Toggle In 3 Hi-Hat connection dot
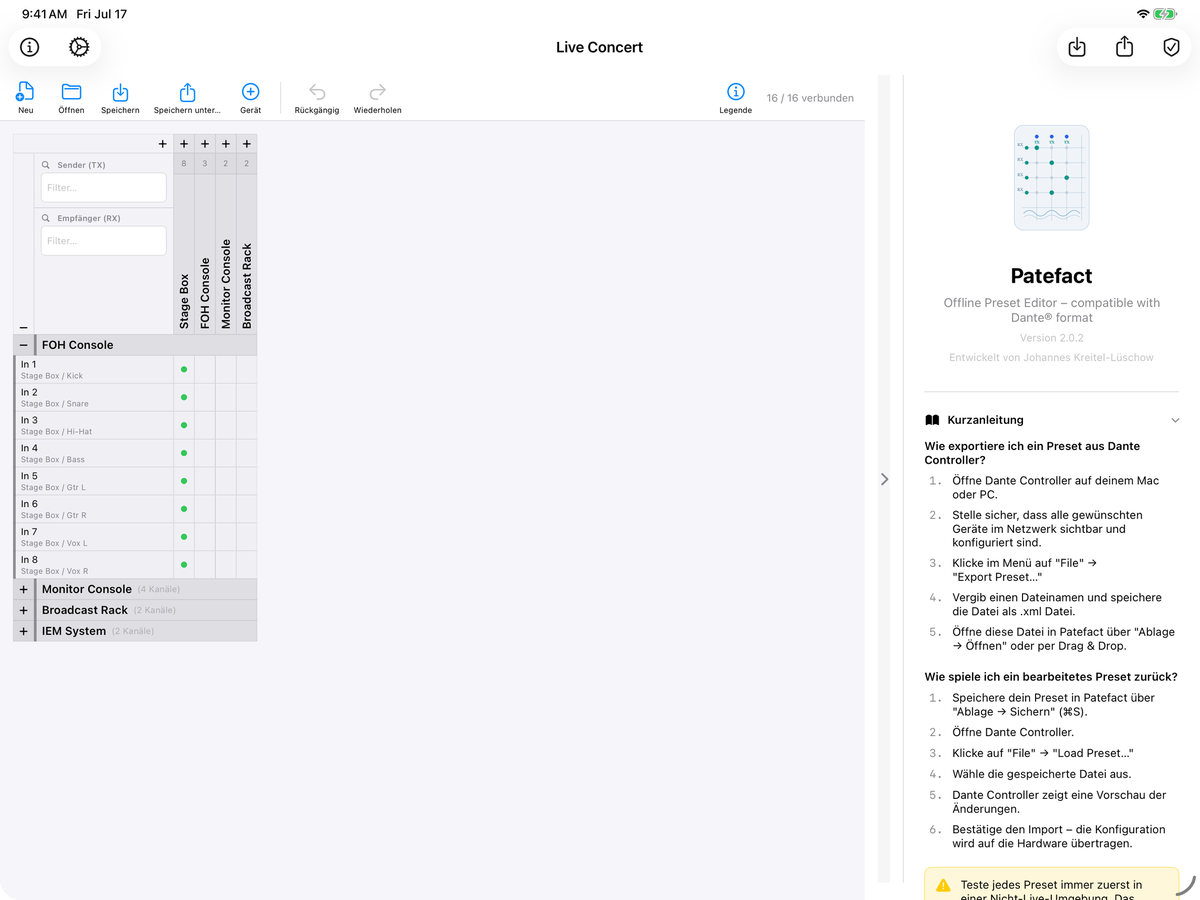Screen dimensions: 1200x900 click(x=184, y=425)
